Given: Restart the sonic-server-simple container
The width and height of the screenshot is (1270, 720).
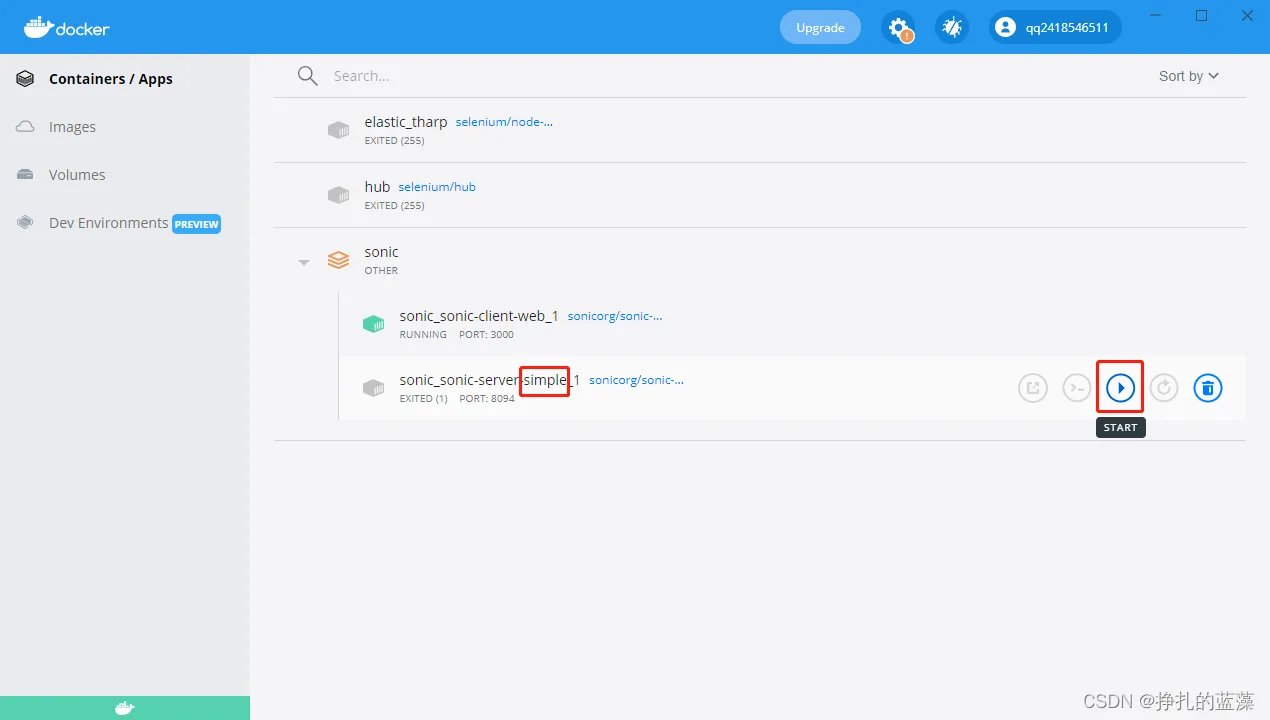Looking at the screenshot, I should coord(1164,388).
